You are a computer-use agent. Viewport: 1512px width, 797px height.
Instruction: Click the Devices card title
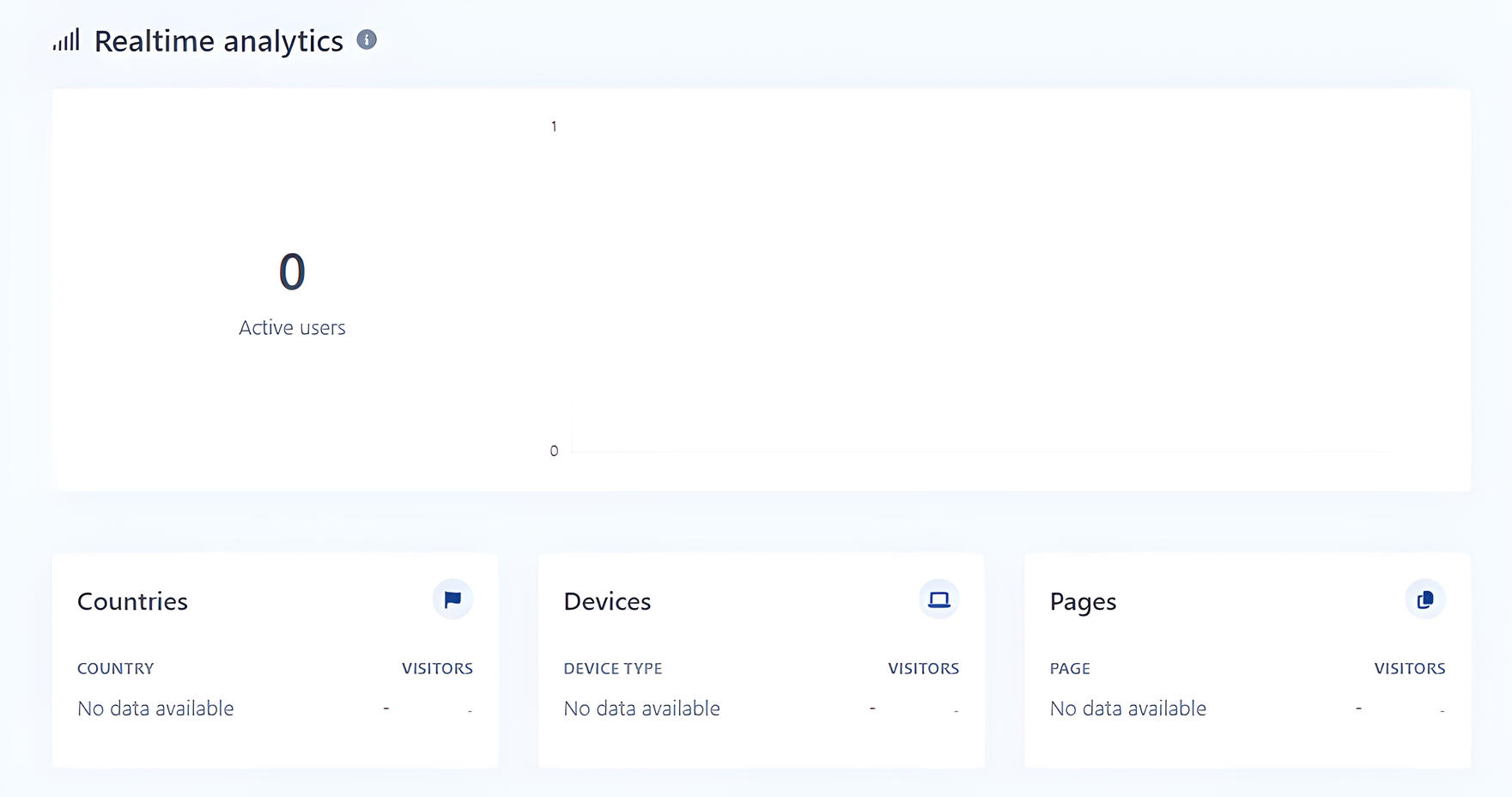(607, 601)
